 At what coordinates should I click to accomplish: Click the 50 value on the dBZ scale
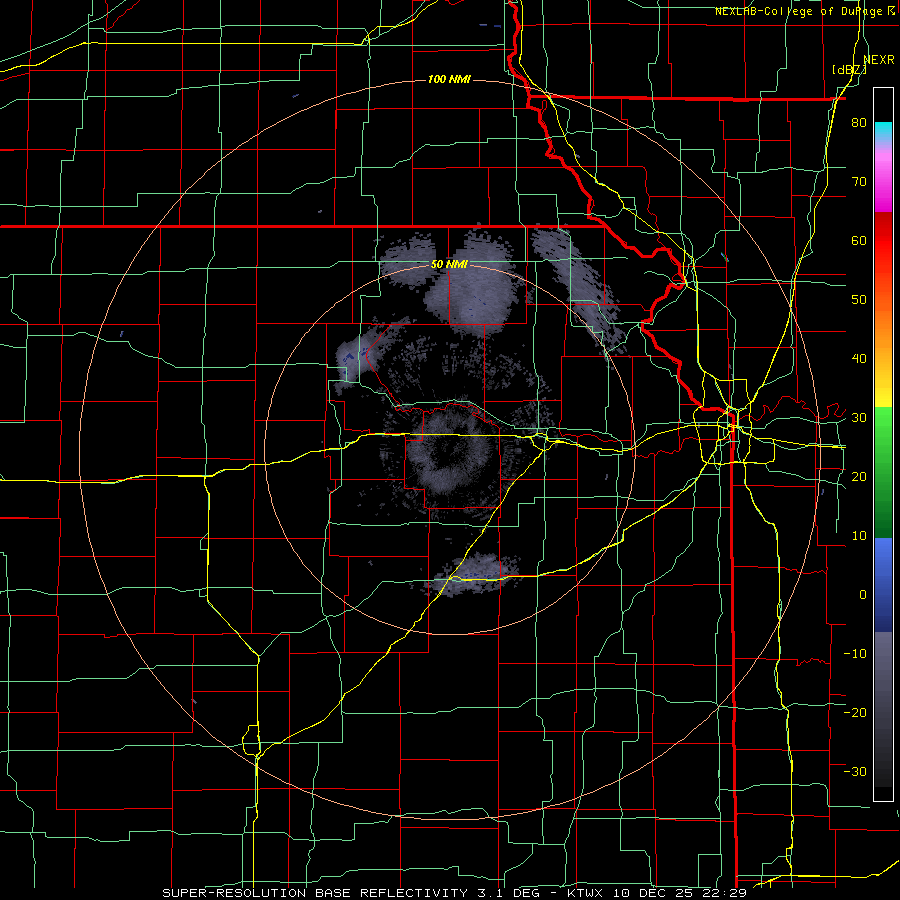click(x=859, y=300)
